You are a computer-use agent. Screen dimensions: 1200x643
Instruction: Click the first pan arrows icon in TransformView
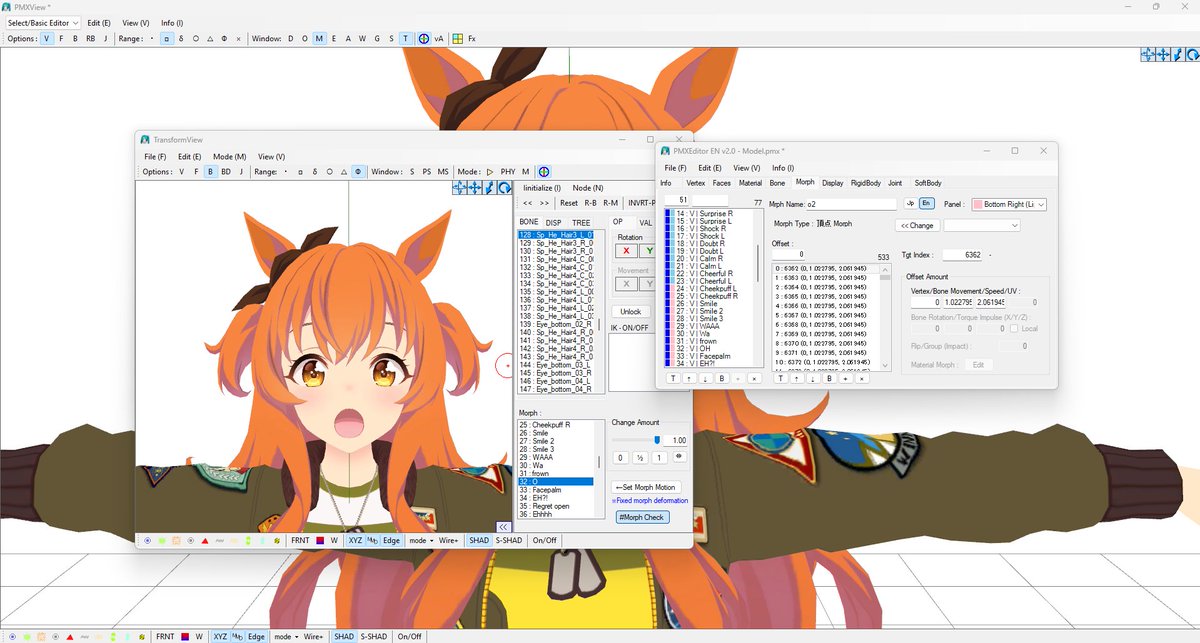point(459,187)
